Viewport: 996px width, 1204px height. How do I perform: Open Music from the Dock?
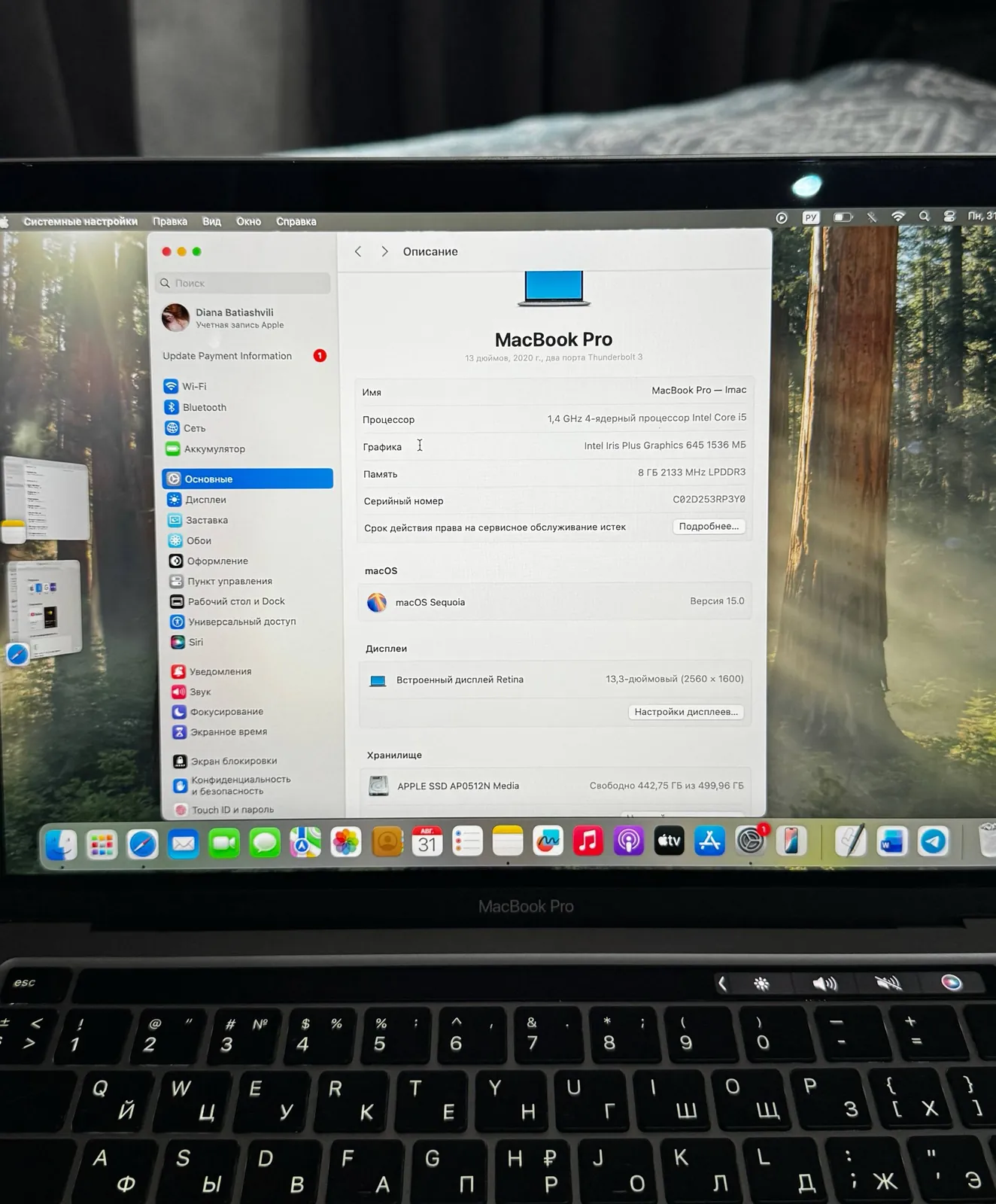coord(588,841)
